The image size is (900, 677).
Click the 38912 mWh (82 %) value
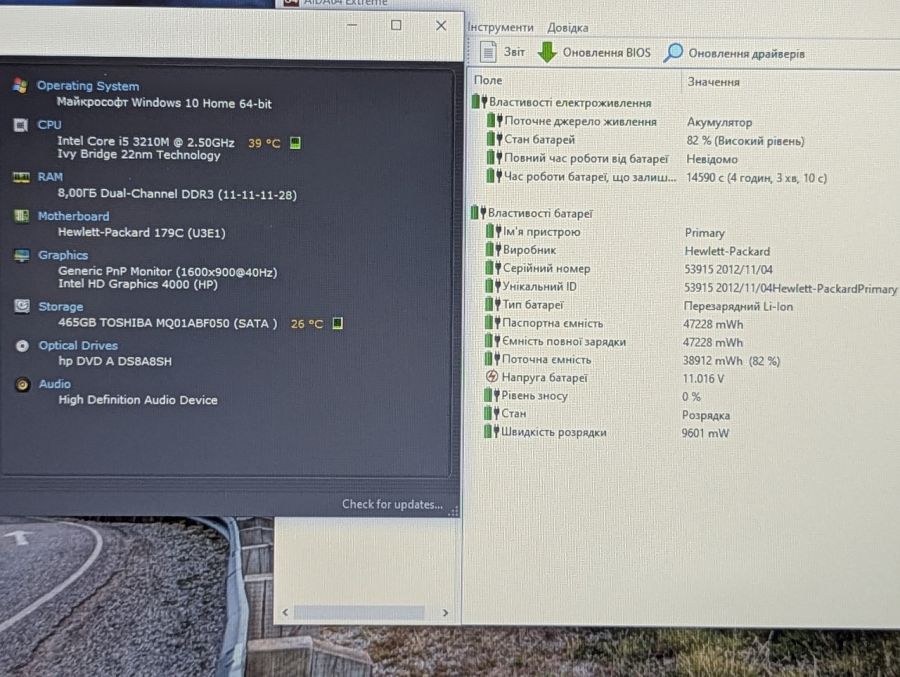tap(731, 361)
